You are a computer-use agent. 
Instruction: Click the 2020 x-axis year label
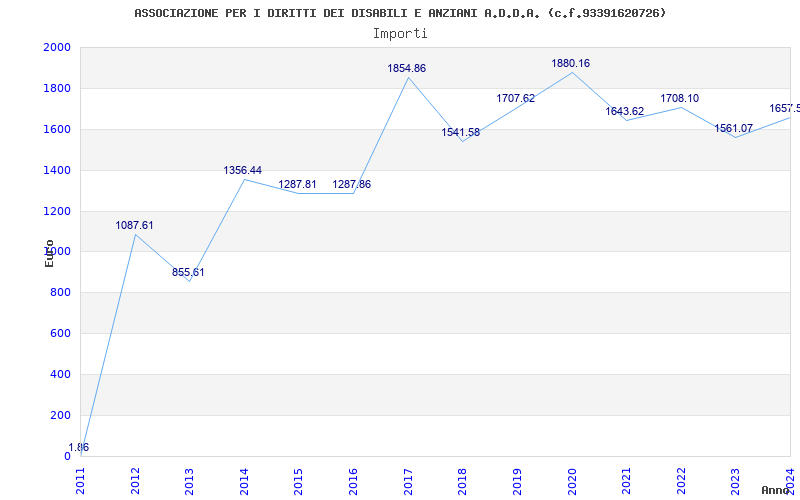coord(571,482)
